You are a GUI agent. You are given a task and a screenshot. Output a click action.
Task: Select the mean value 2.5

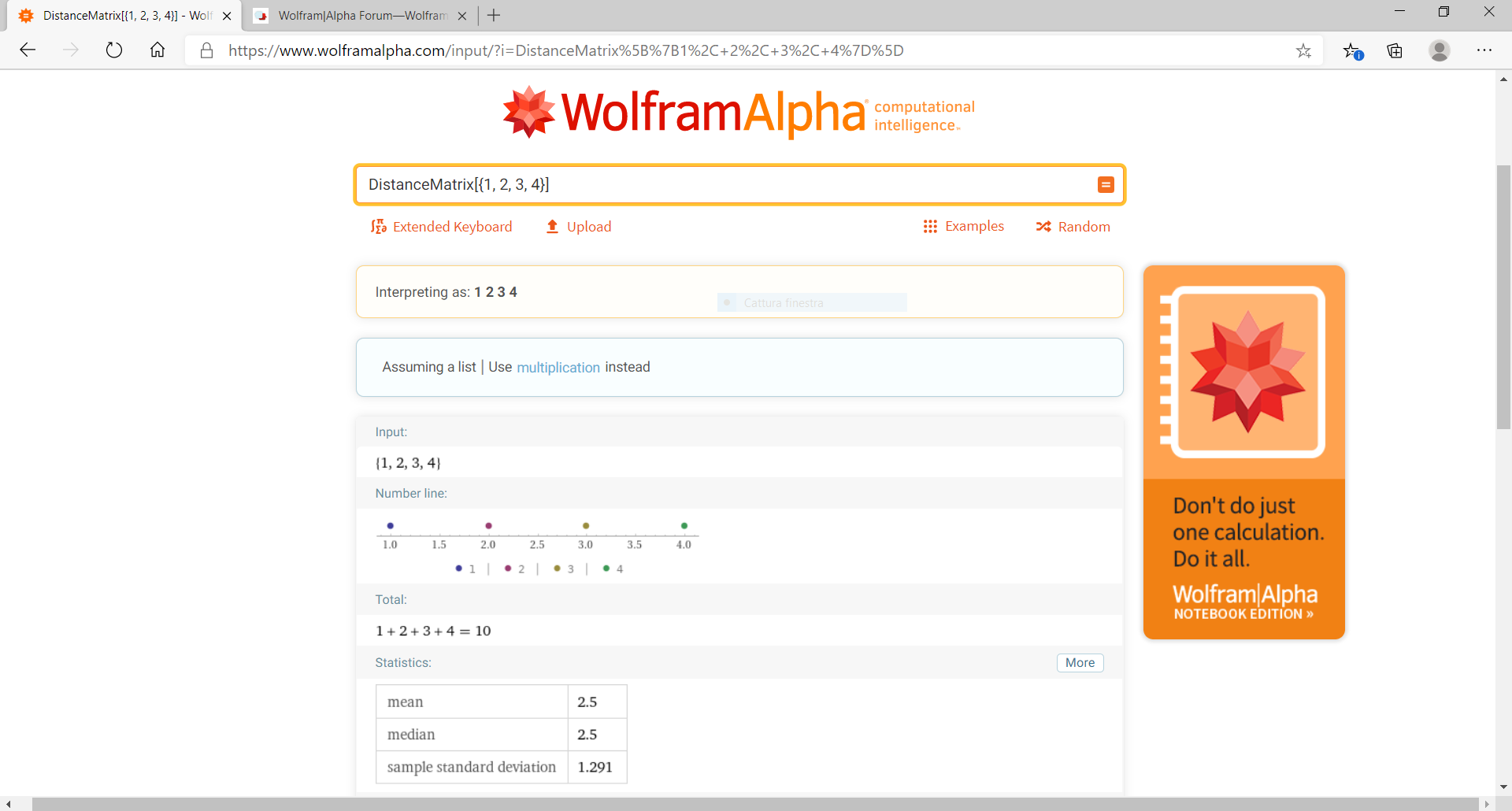(x=587, y=702)
